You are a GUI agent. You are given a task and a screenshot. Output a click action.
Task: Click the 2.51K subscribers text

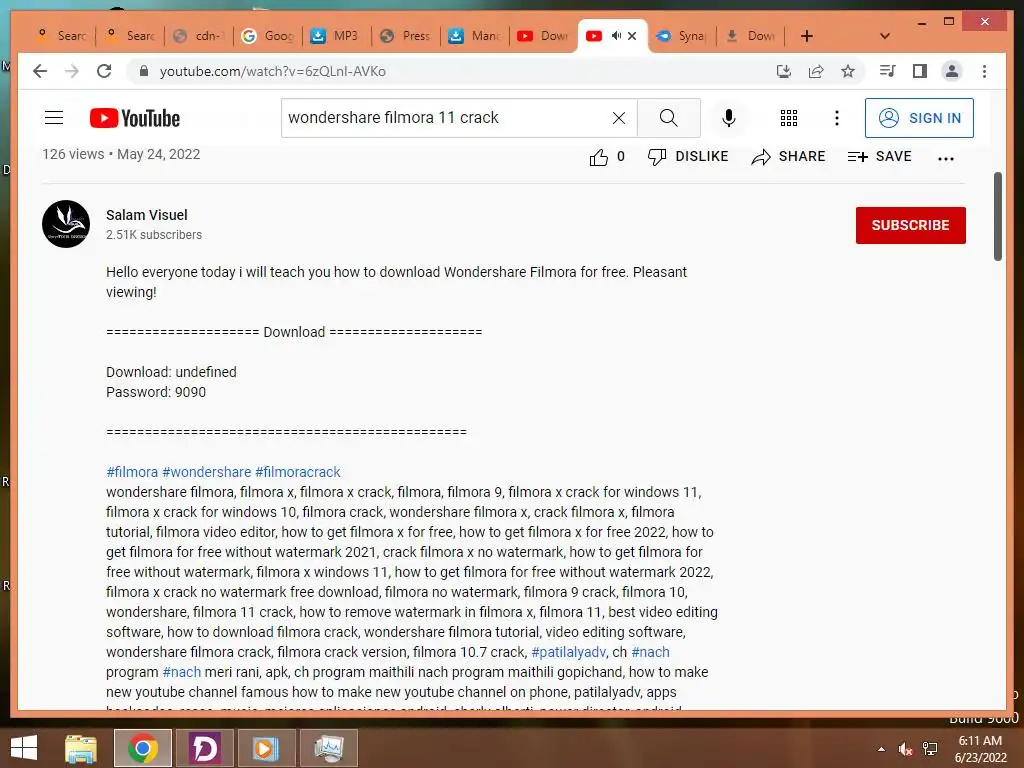point(154,234)
